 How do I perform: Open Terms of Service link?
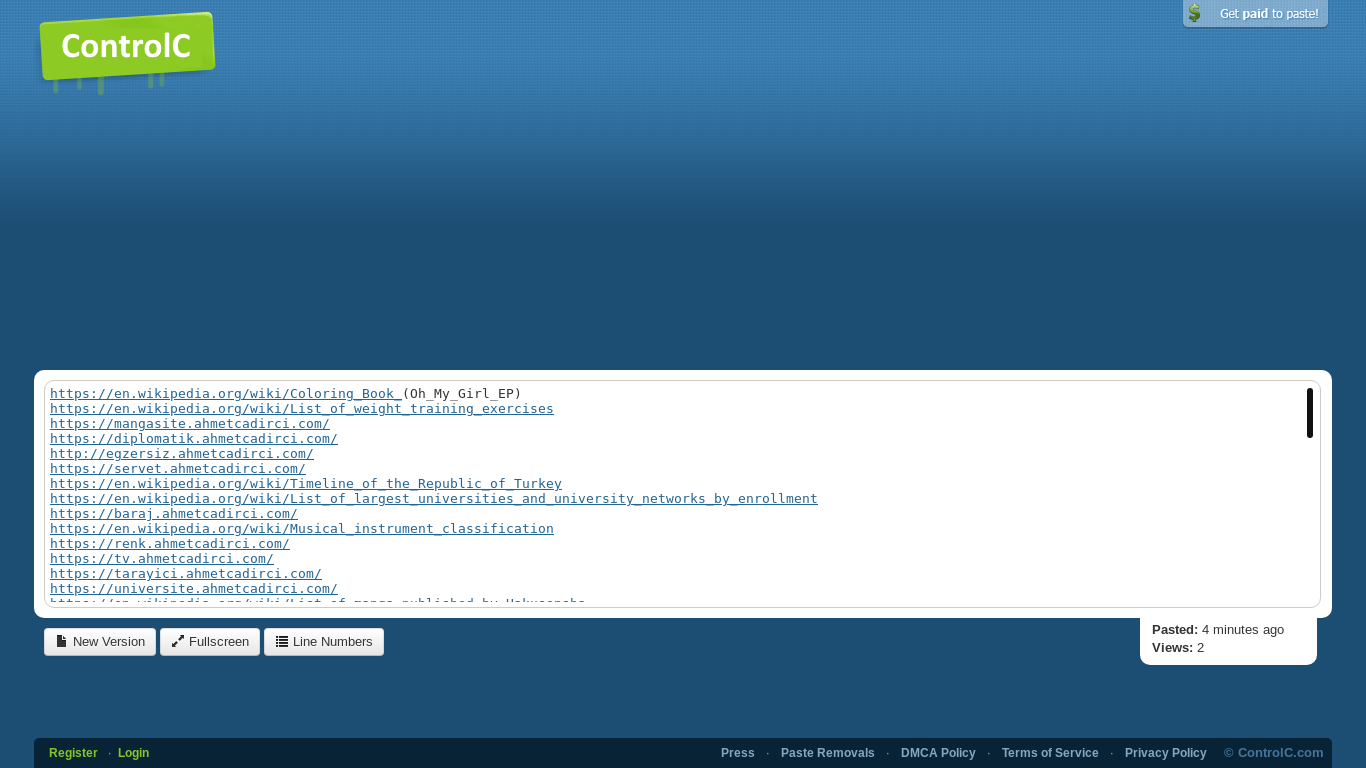coord(1050,753)
